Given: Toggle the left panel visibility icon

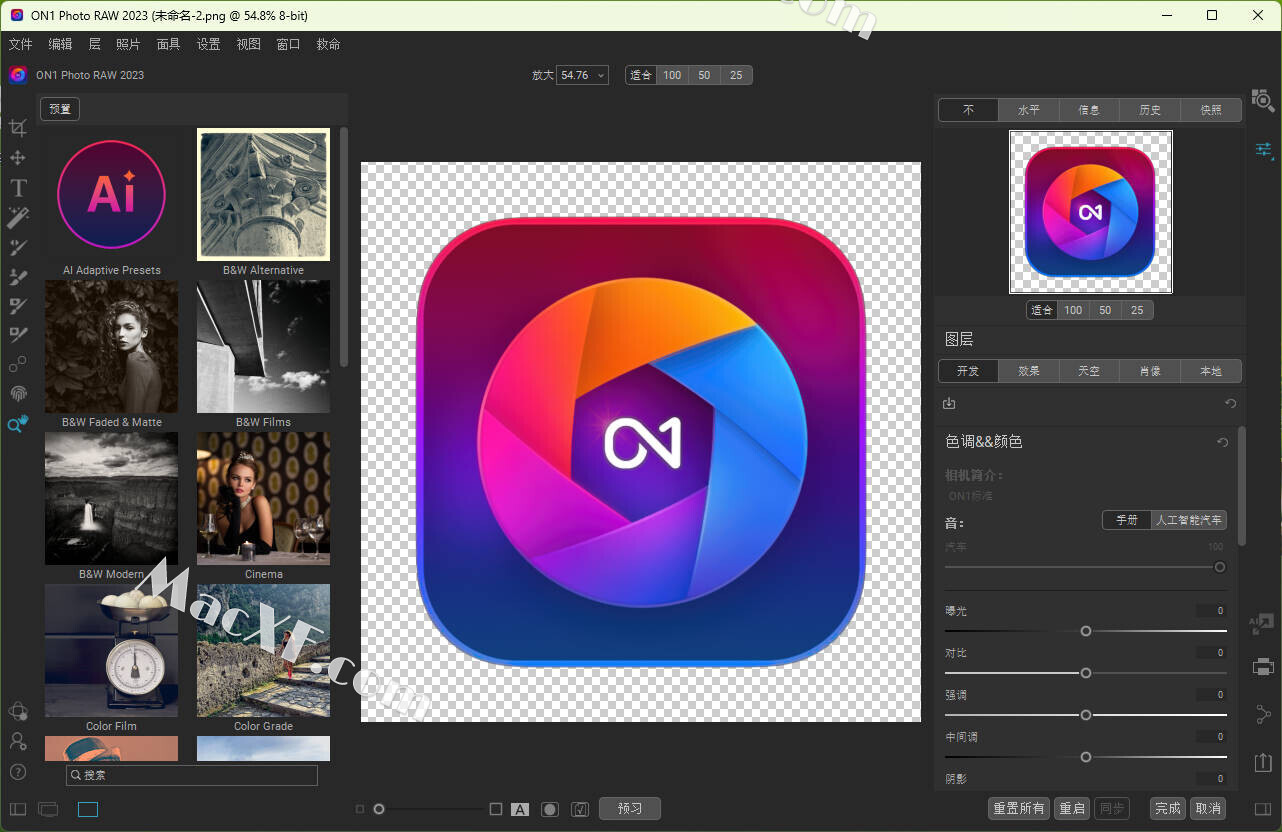Looking at the screenshot, I should [18, 809].
